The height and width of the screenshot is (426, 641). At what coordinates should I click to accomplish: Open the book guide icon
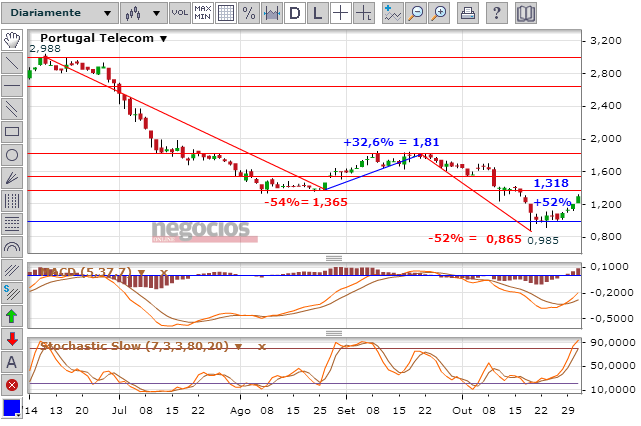(x=526, y=13)
